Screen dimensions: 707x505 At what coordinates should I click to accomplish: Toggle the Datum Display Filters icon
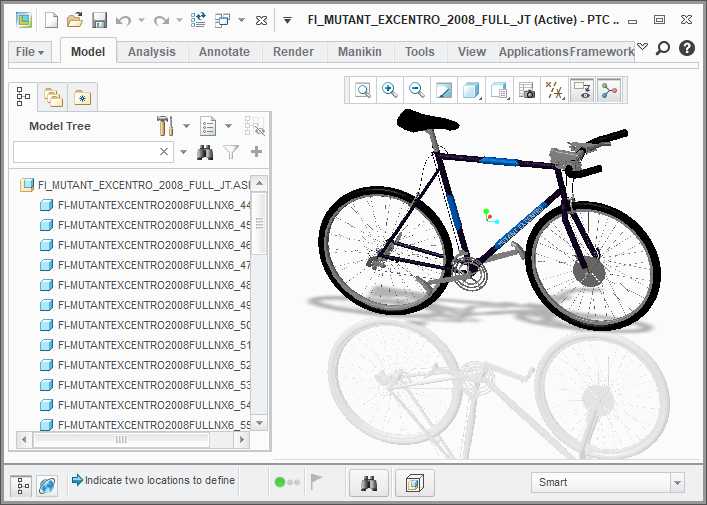(x=554, y=90)
